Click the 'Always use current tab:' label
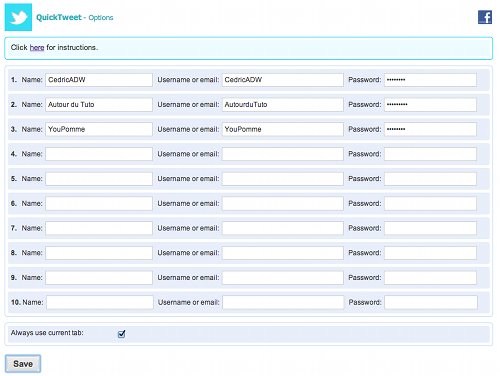The width and height of the screenshot is (500, 376). (x=47, y=333)
